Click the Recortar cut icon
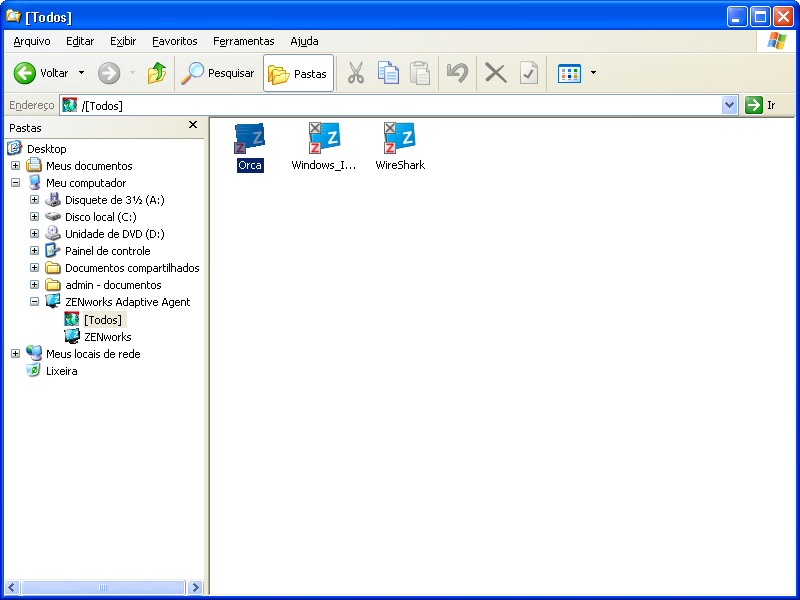Image resolution: width=800 pixels, height=600 pixels. (x=356, y=72)
